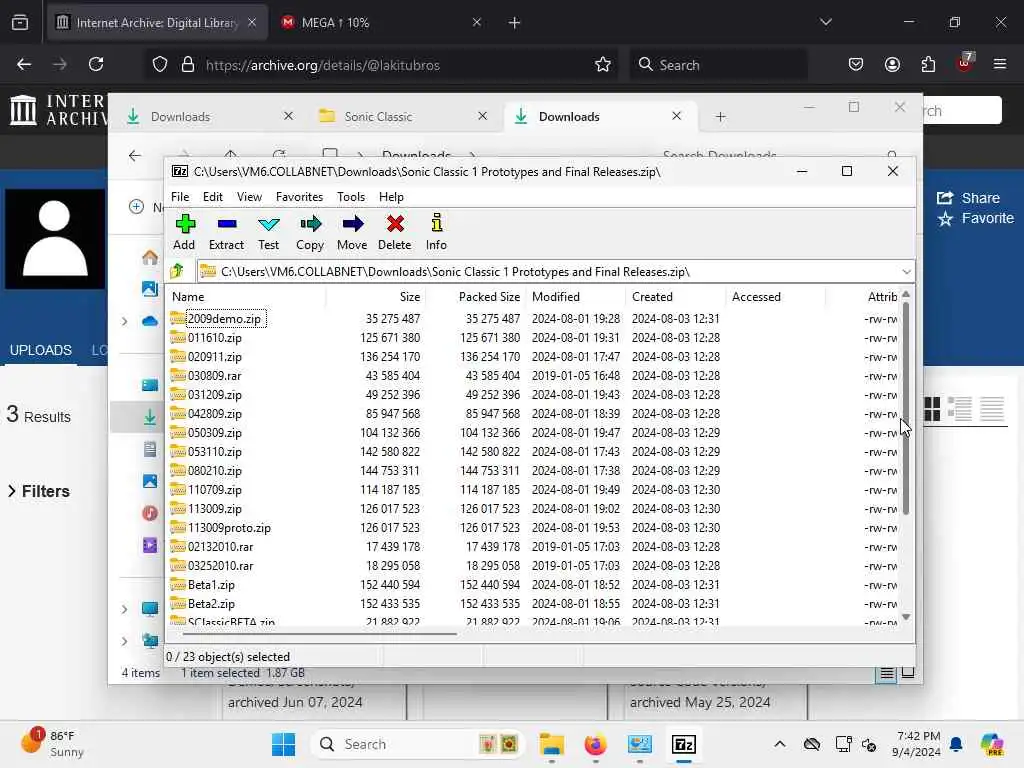
Task: Select the Copy toolbar icon
Action: click(x=310, y=232)
